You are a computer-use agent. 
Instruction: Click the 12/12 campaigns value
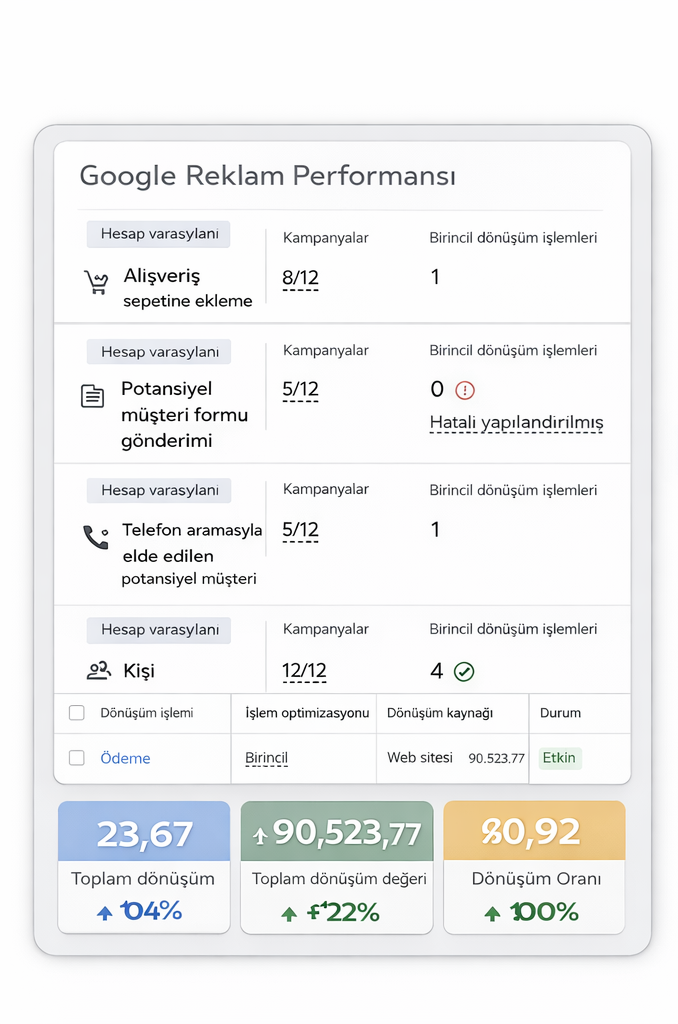[x=304, y=671]
